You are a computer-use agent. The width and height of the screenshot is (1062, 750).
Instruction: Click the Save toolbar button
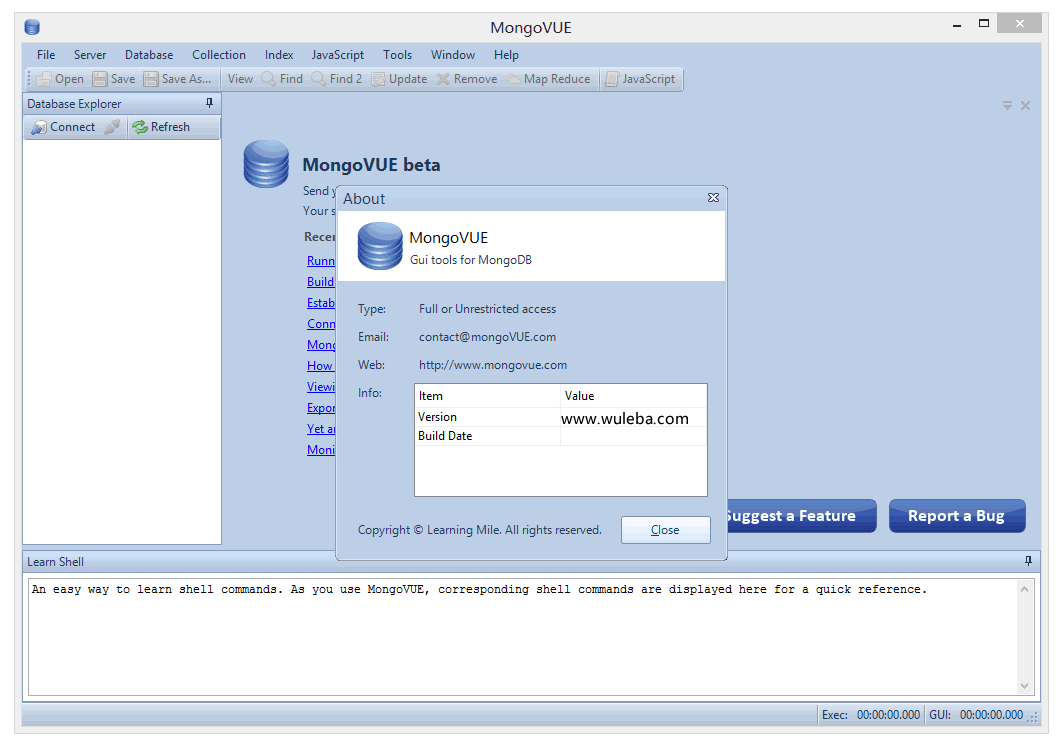coord(114,79)
